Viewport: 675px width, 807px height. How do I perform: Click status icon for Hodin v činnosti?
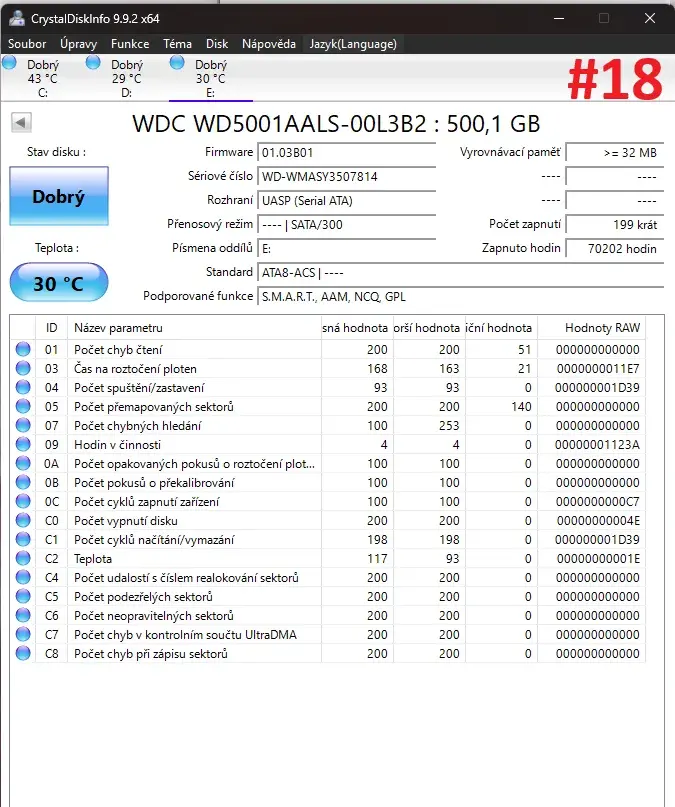tap(23, 444)
